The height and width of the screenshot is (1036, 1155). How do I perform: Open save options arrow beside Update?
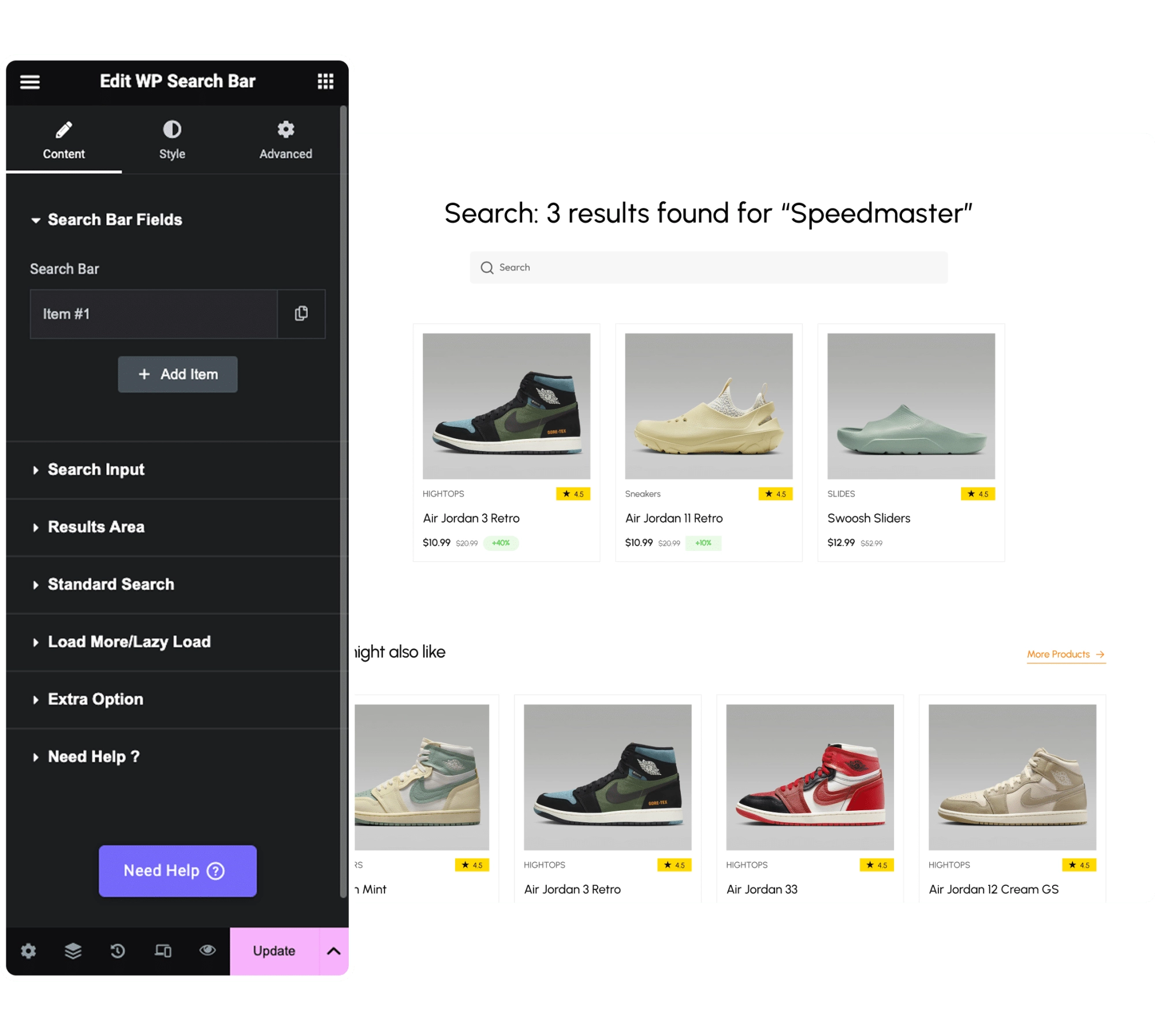(x=334, y=951)
